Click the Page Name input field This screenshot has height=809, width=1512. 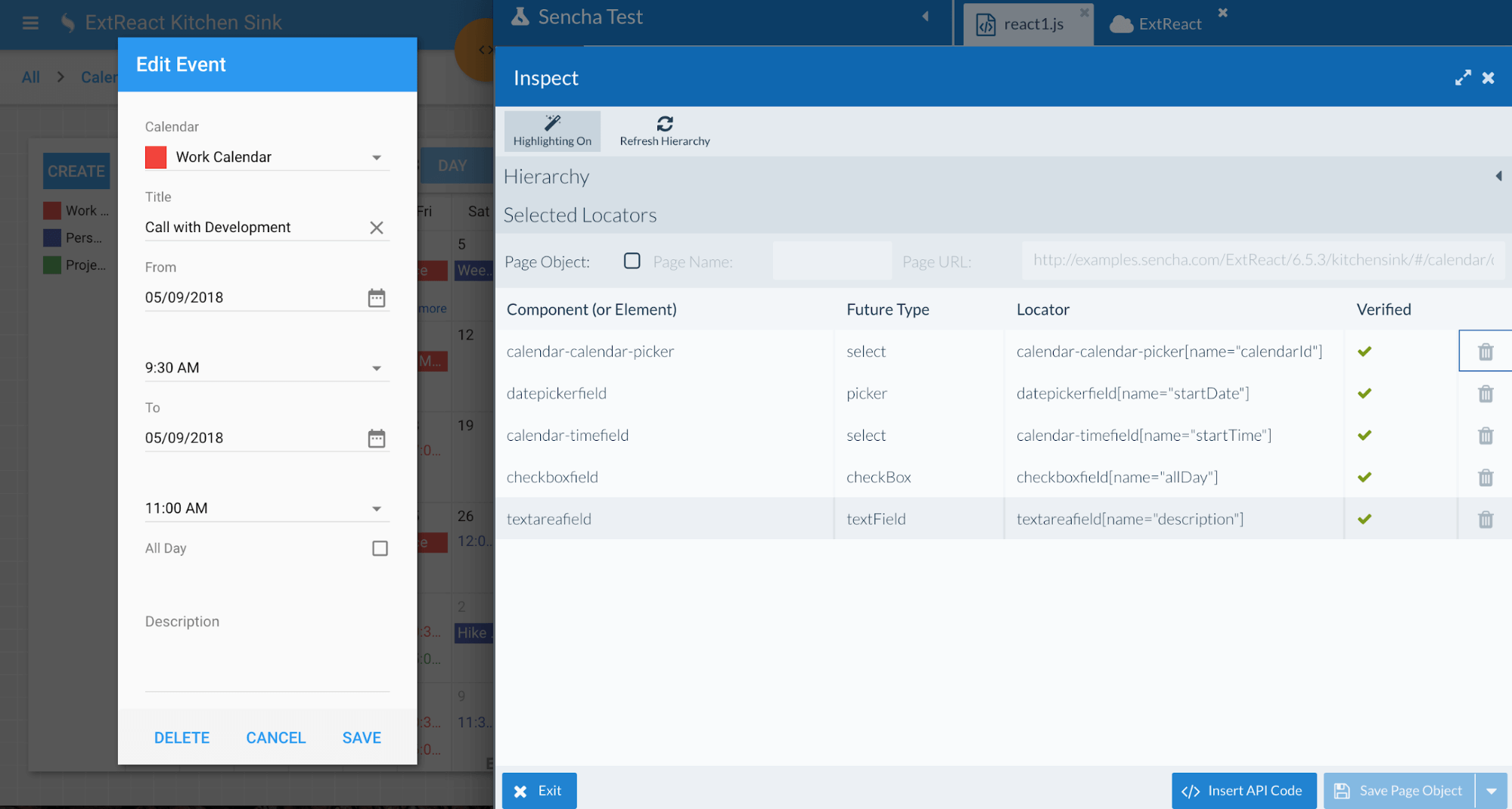point(832,262)
